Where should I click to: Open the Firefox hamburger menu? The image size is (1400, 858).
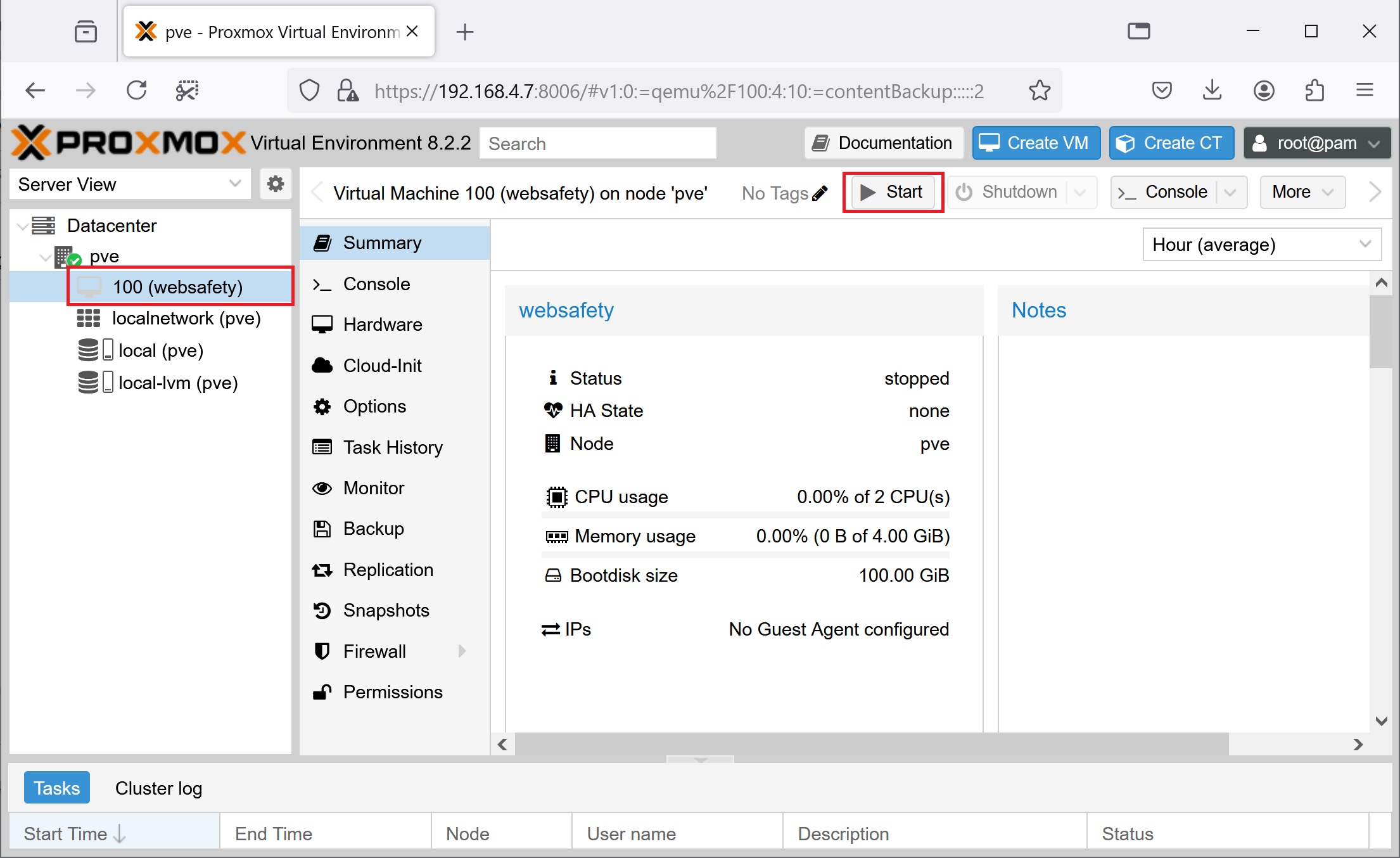coord(1365,91)
